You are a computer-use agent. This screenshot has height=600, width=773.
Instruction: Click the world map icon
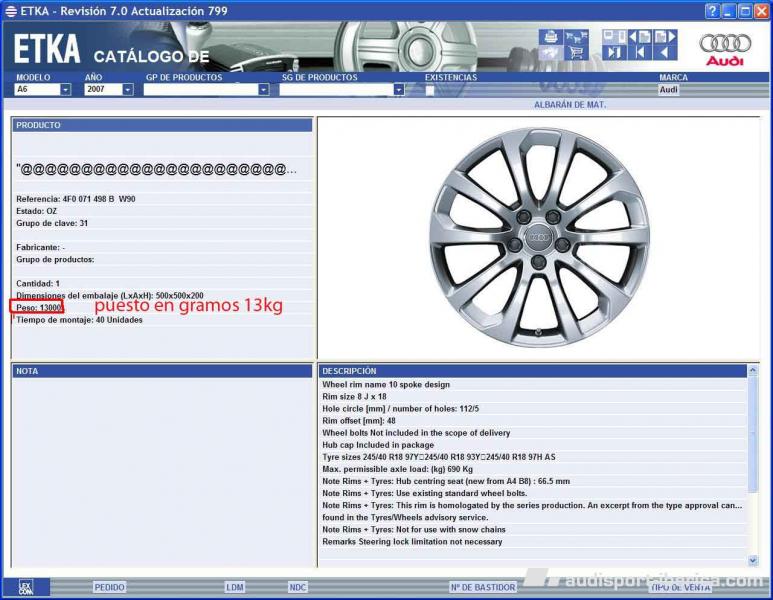point(550,53)
